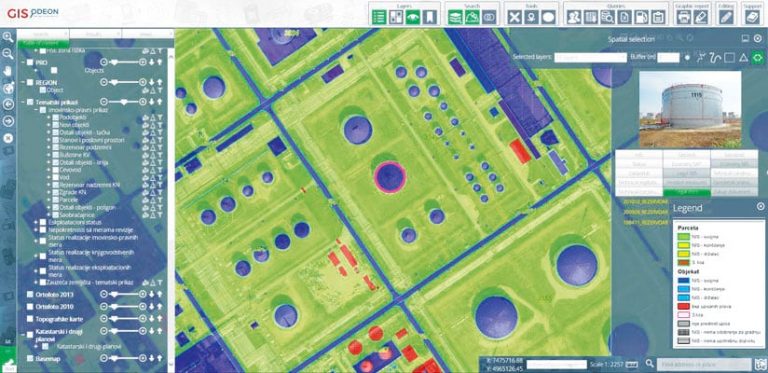Open the pencil Editing tool
Screen dimensions: 768x373
(x=726, y=17)
